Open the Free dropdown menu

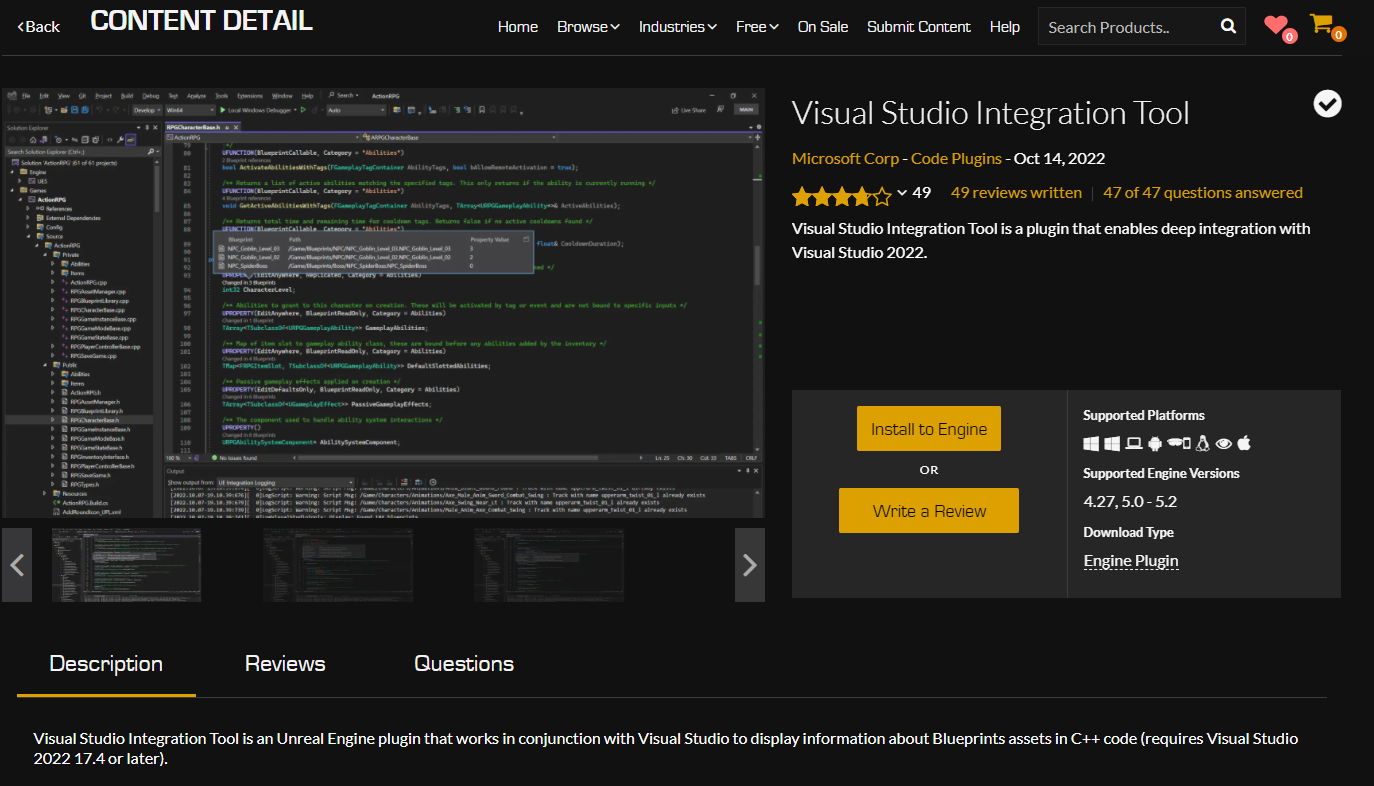coord(757,27)
